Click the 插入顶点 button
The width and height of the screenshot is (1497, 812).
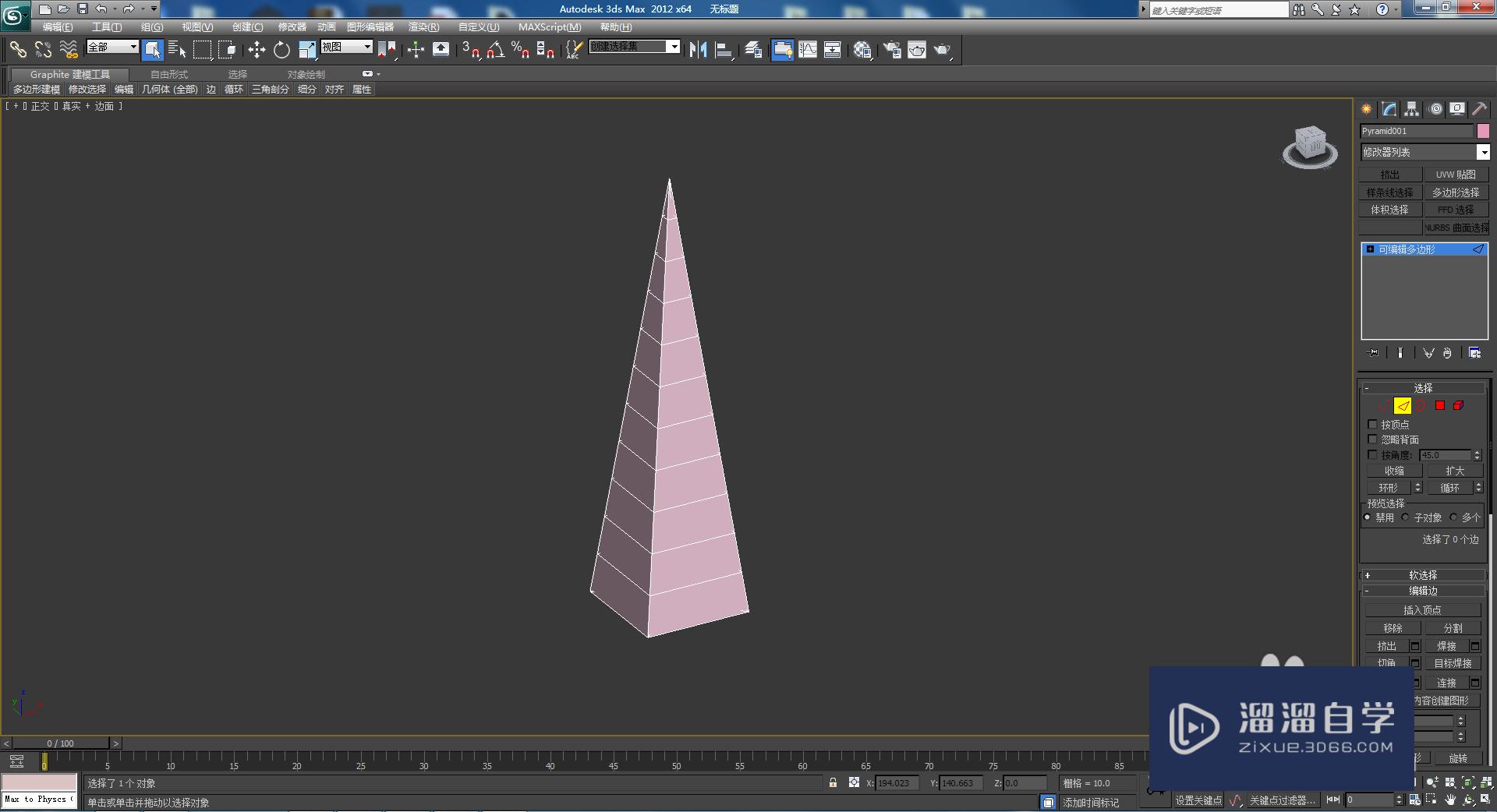(1422, 610)
